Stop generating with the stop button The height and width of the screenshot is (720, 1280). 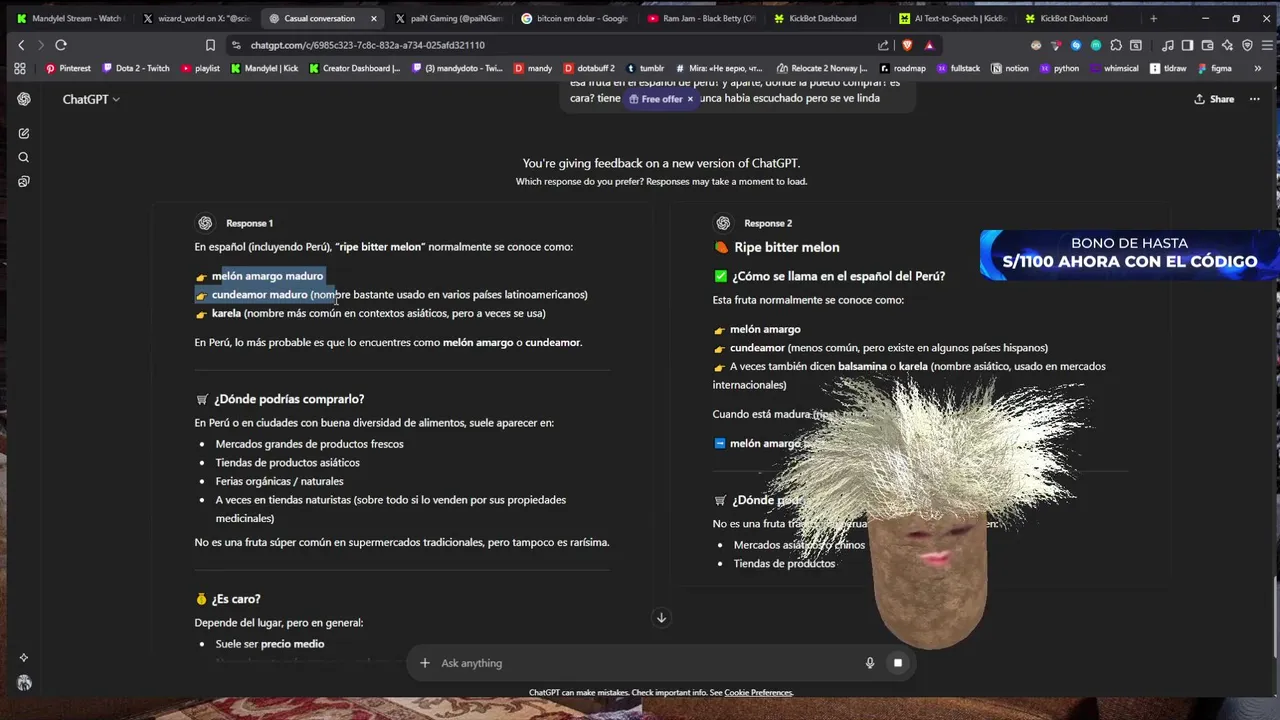pos(898,663)
